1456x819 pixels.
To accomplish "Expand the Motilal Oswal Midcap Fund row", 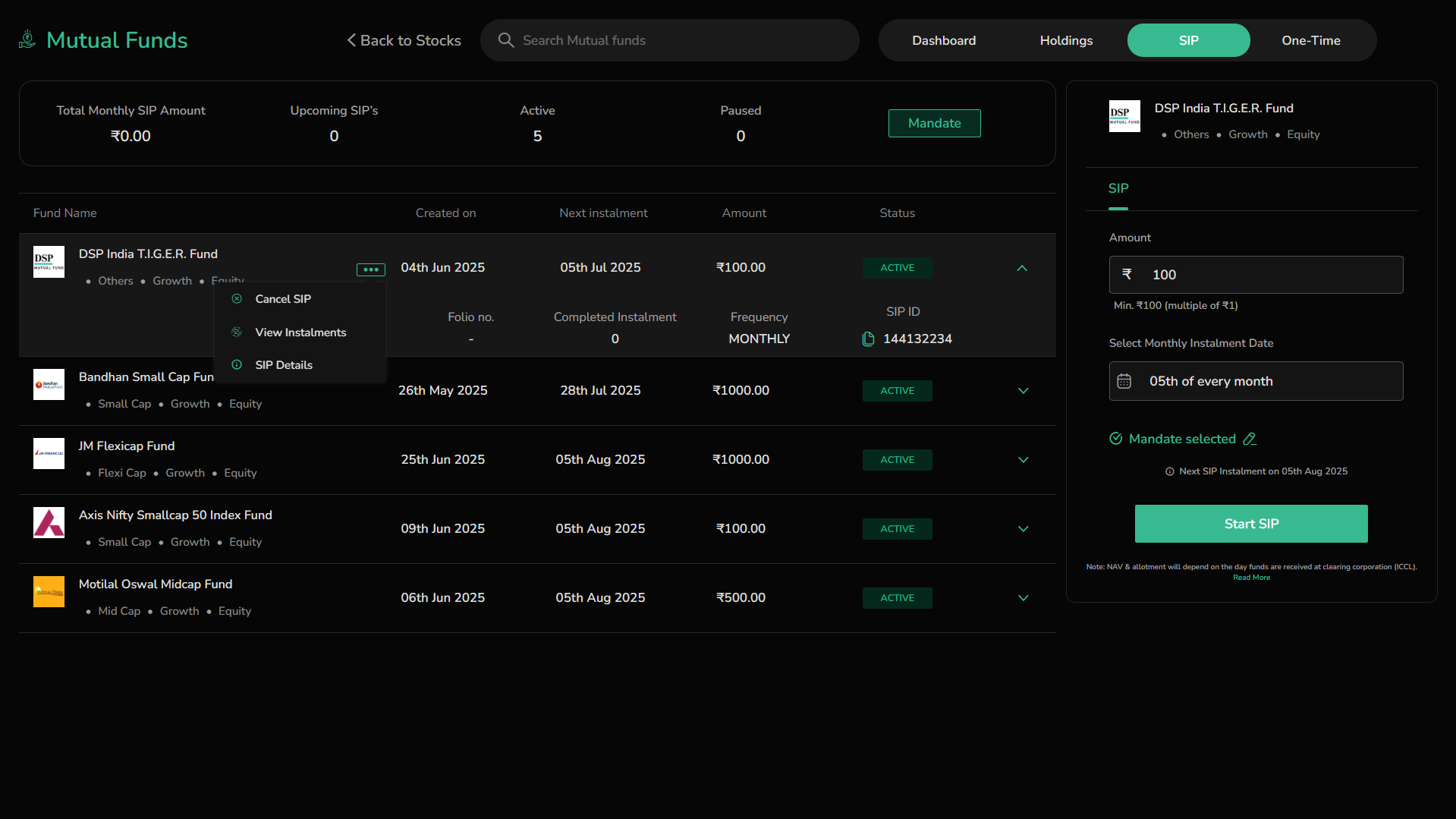I will [x=1023, y=598].
